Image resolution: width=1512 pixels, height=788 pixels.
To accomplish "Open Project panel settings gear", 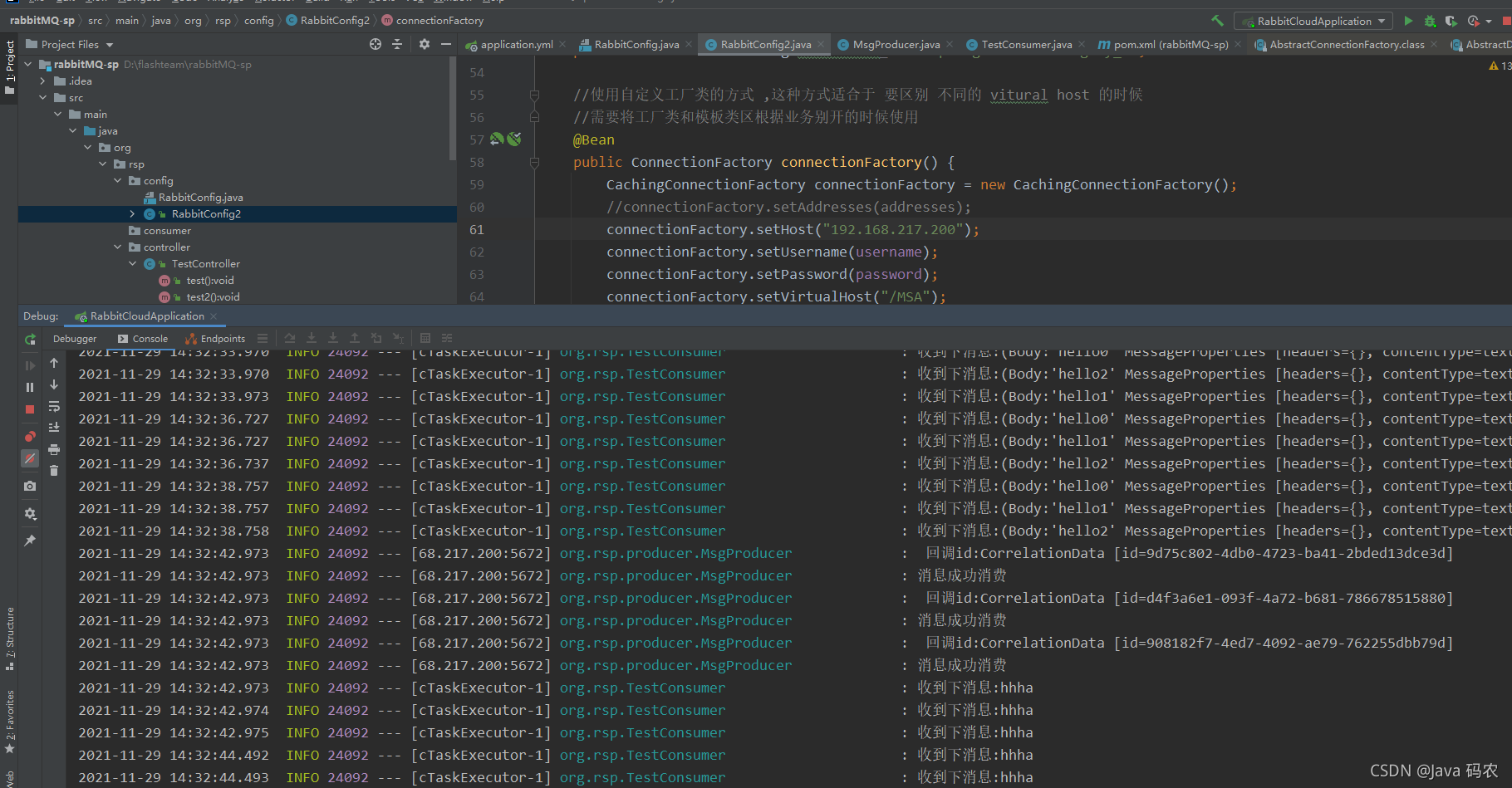I will pyautogui.click(x=425, y=44).
